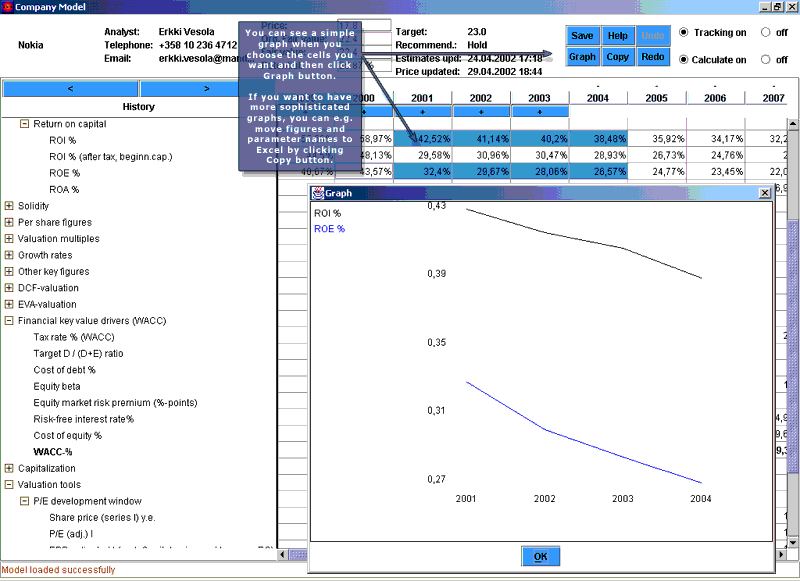Image resolution: width=800 pixels, height=581 pixels.
Task: Expand Other key figures node
Action: 9,271
